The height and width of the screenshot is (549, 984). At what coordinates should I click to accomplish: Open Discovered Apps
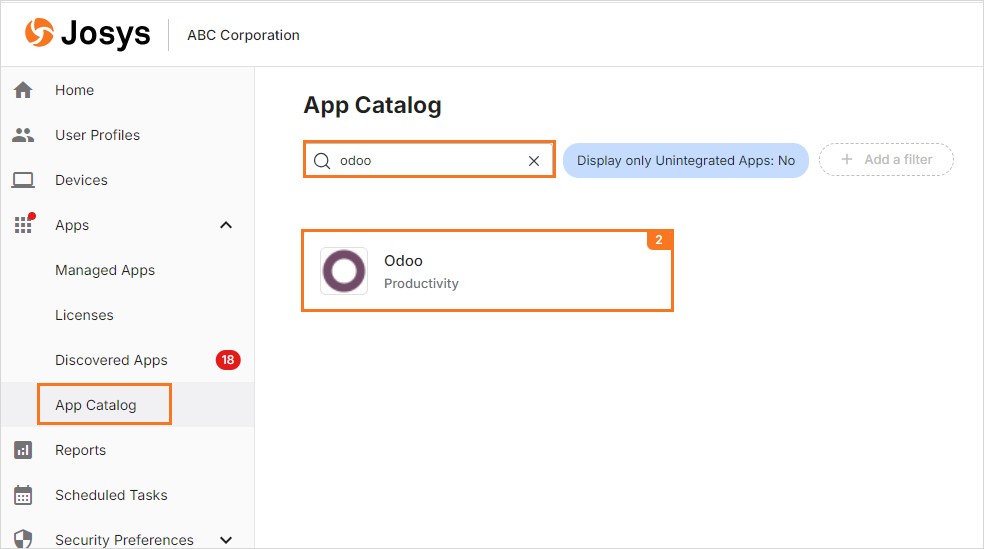coord(111,360)
